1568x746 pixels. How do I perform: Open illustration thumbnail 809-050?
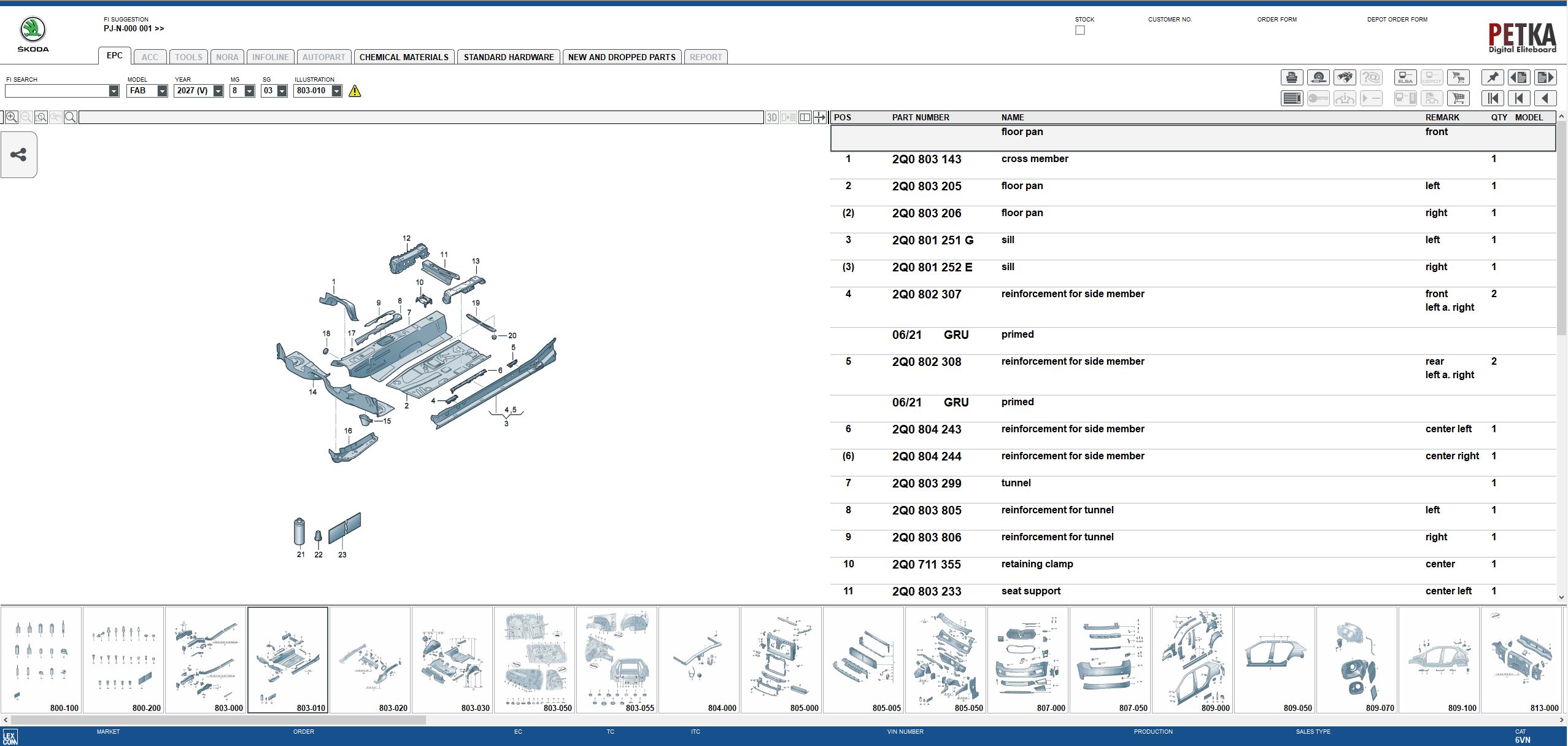pos(1275,660)
